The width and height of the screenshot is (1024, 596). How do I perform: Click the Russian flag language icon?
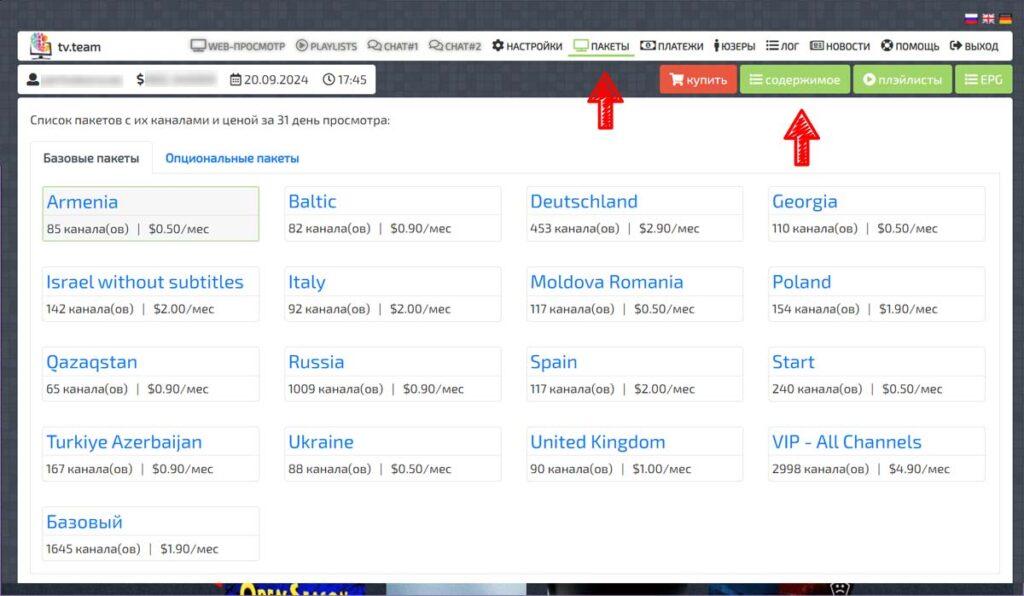pyautogui.click(x=971, y=19)
